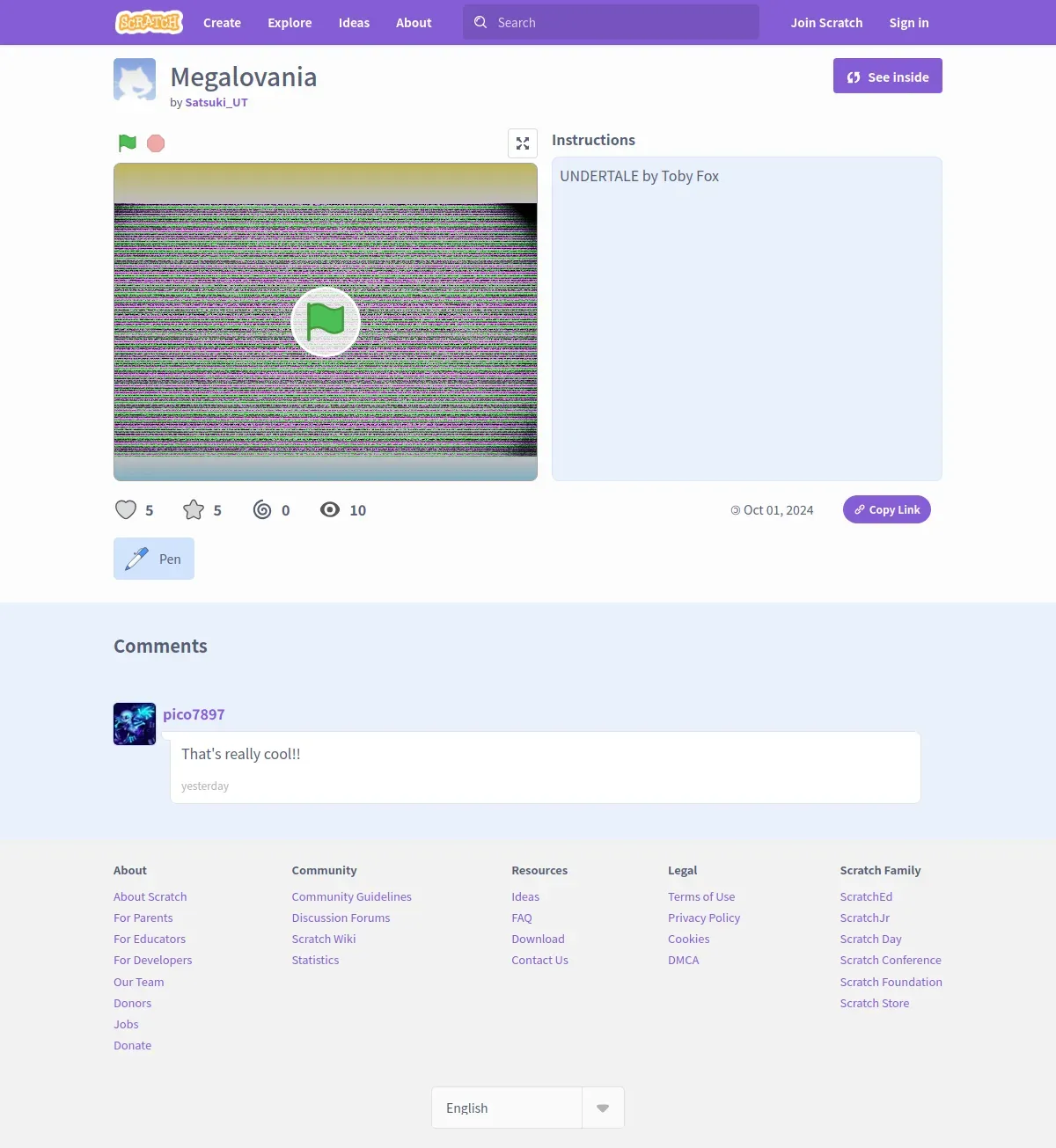
Task: Open the Community Guidelines link
Action: tap(352, 896)
